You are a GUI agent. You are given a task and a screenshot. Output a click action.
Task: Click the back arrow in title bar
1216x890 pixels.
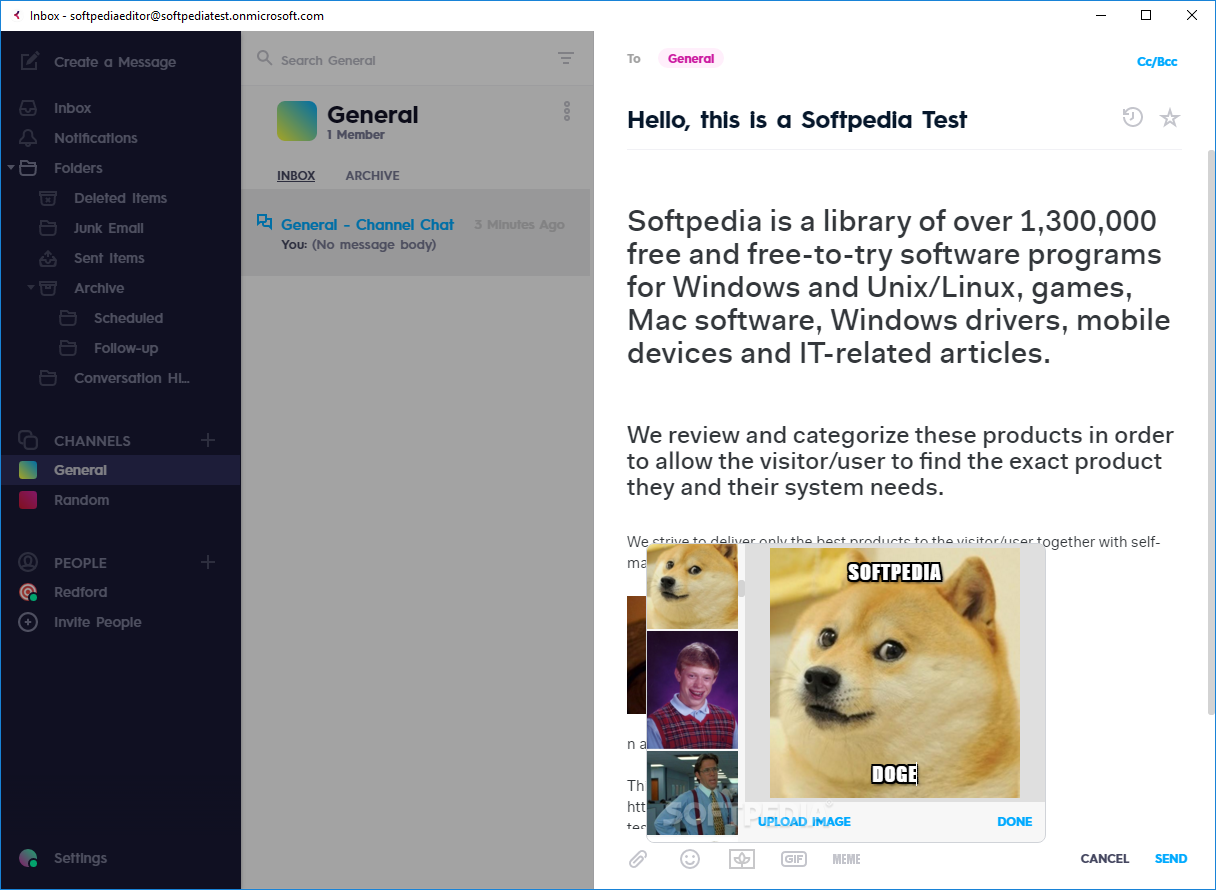coord(16,16)
